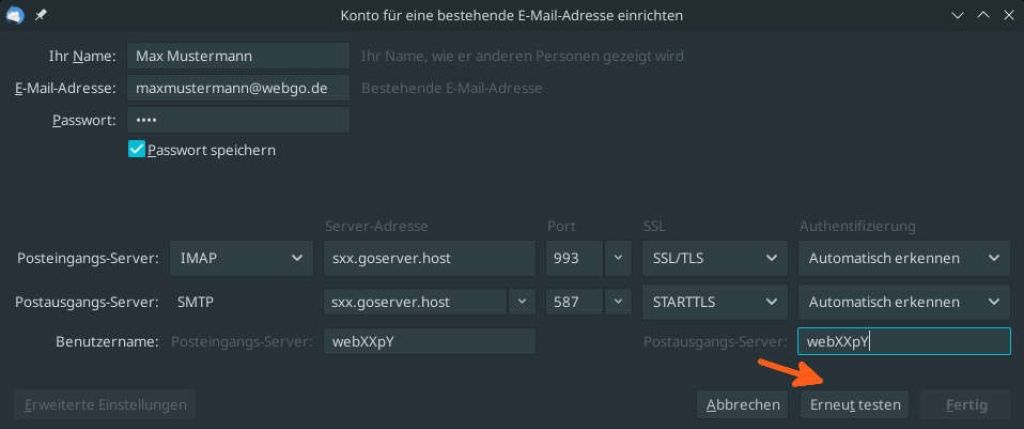Screen dimensions: 1024x429
Task: Click the Fertig button
Action: coord(966,405)
